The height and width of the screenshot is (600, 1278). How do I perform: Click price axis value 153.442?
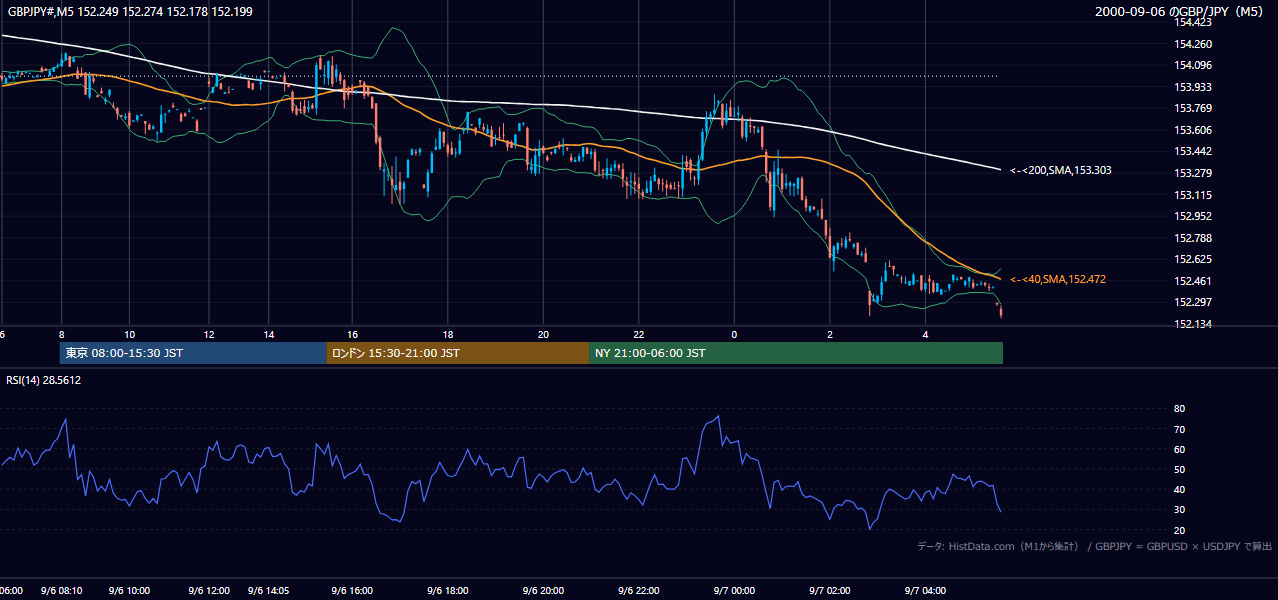(1193, 152)
